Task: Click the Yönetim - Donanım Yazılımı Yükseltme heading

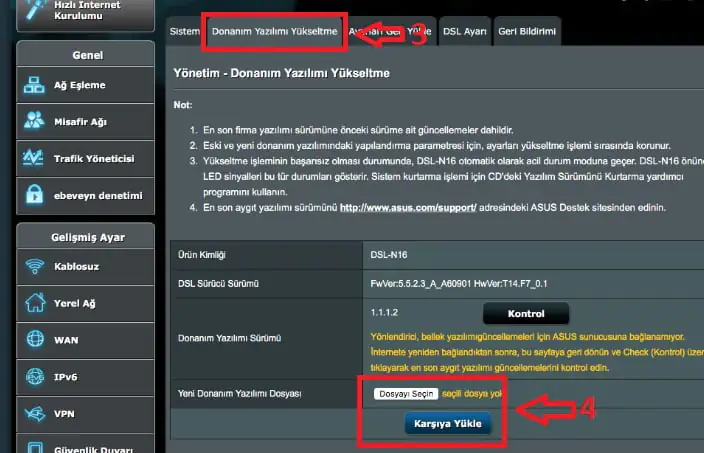Action: tap(282, 73)
